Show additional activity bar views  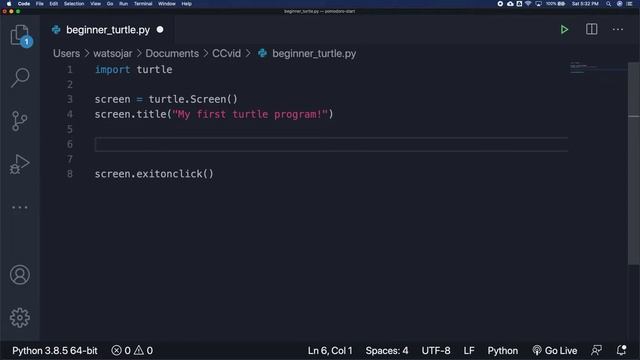[x=20, y=207]
